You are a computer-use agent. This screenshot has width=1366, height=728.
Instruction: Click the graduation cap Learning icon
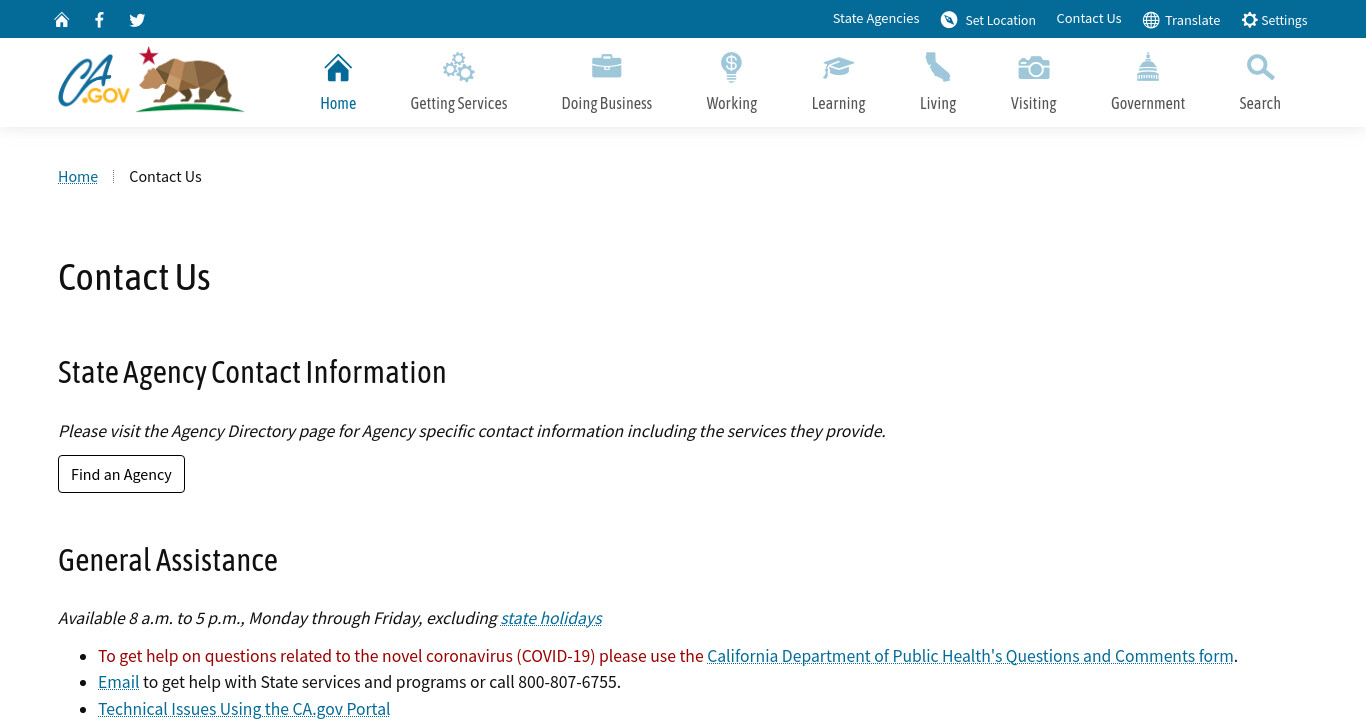[x=838, y=67]
